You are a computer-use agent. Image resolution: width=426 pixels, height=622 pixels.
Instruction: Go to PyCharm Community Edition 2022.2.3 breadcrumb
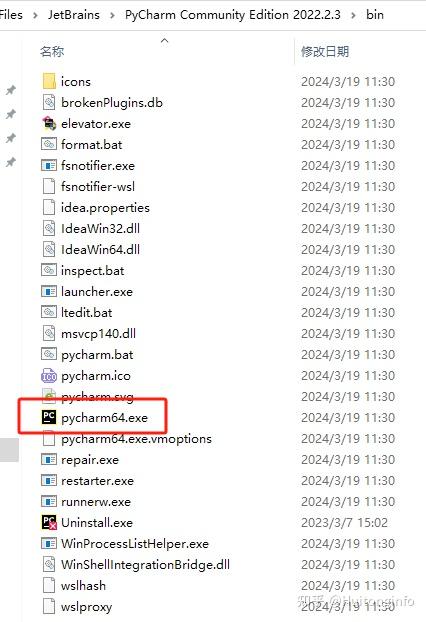[x=232, y=15]
